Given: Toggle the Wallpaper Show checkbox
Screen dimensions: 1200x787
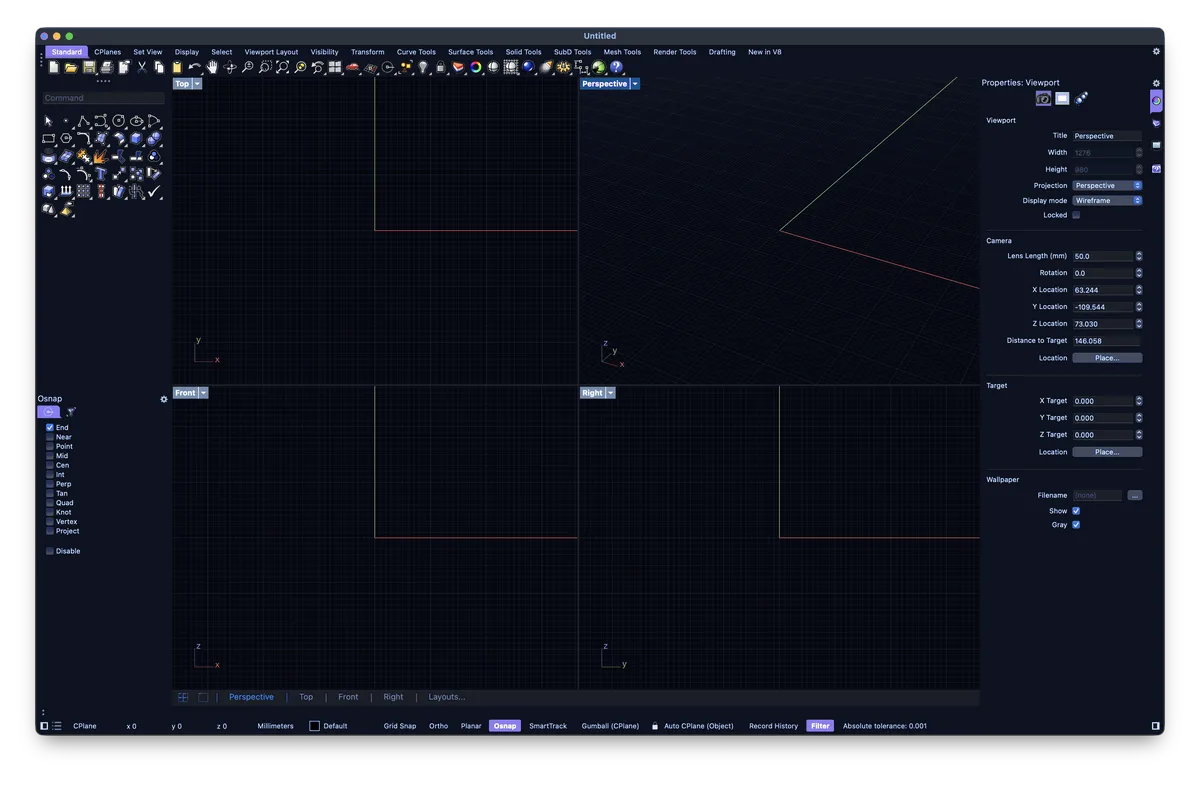Looking at the screenshot, I should [1076, 511].
